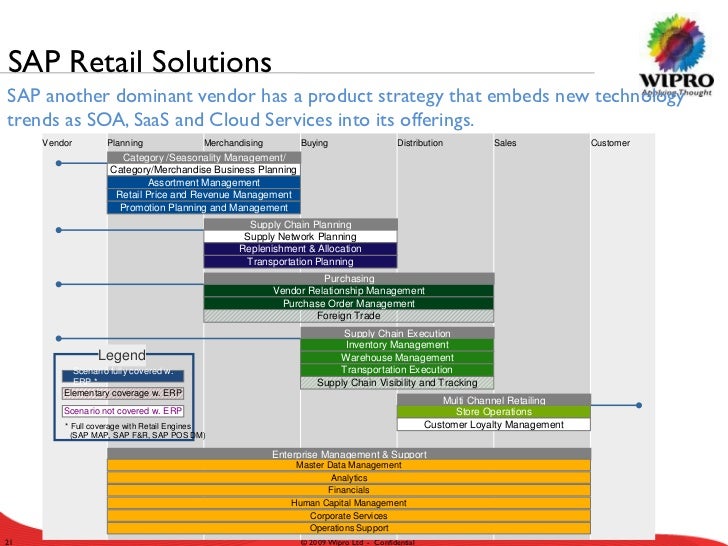Click the Buying column header
Screen dimensions: 728x546
coord(314,143)
